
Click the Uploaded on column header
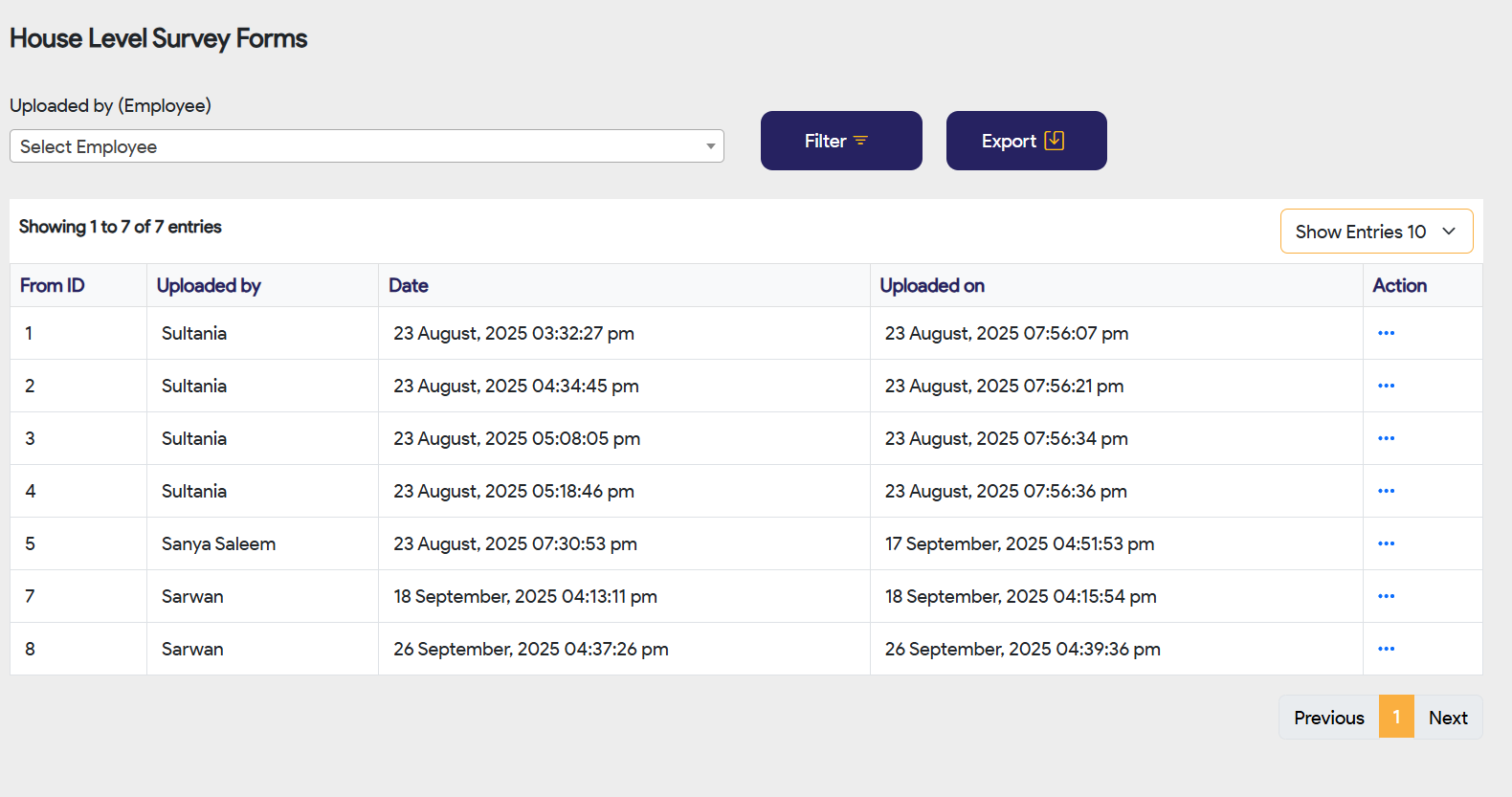pos(932,285)
